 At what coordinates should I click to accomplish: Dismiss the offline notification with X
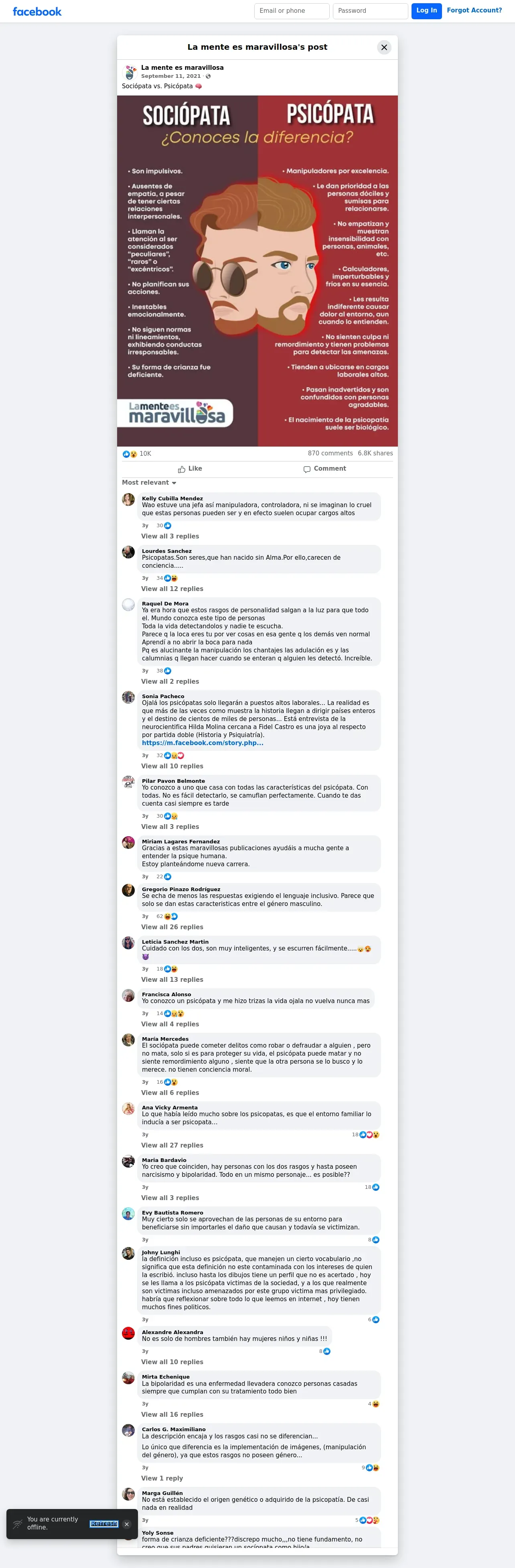click(127, 1524)
